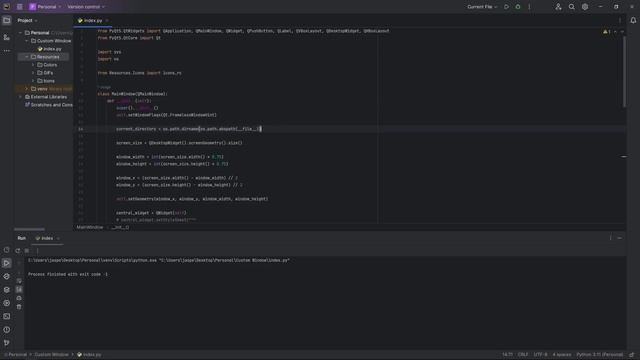640x360 pixels.
Task: Print console output with printer icon
Action: 19,298
